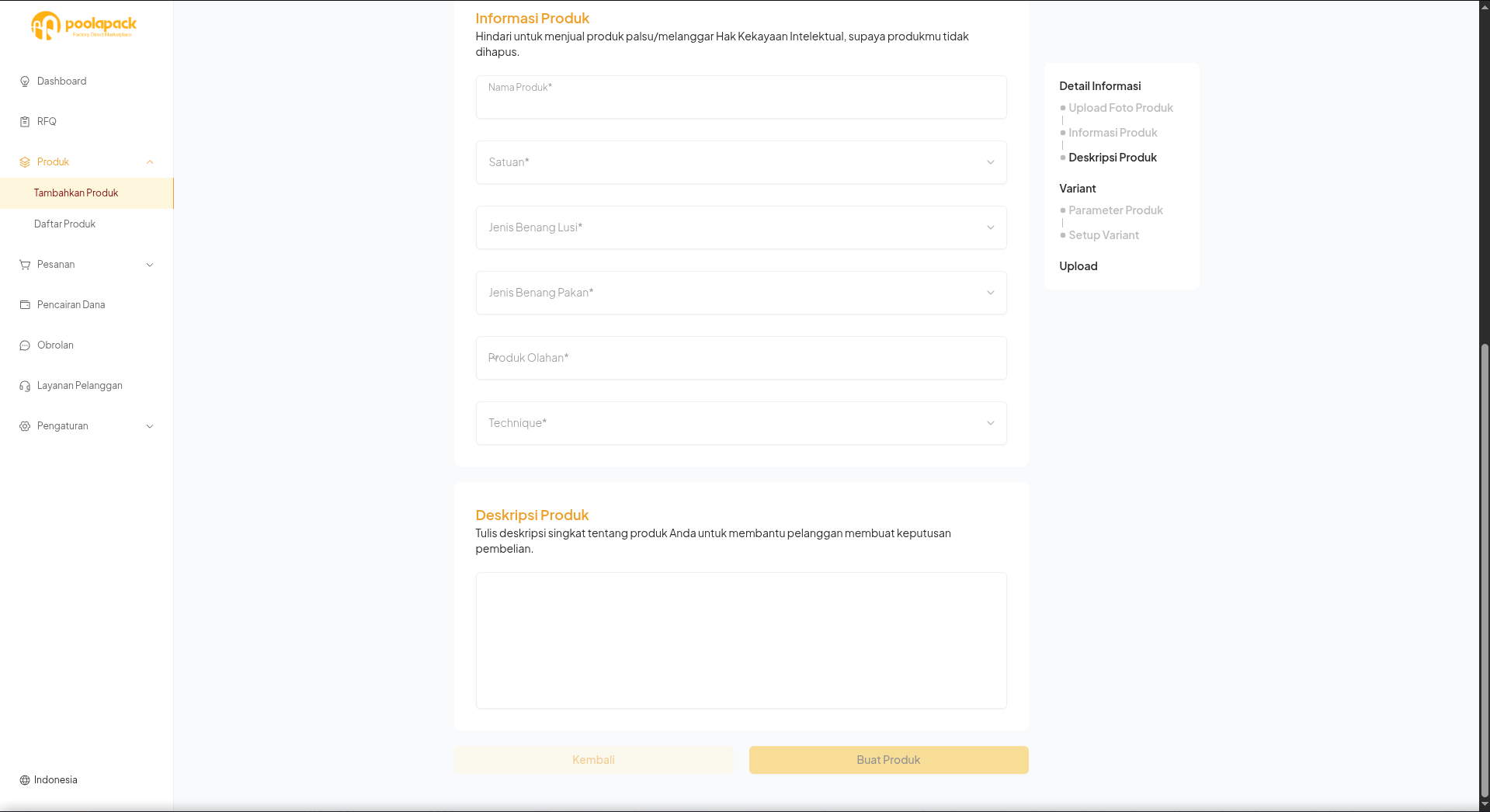Click the Upload section heading in outline
This screenshot has width=1490, height=812.
click(x=1078, y=266)
